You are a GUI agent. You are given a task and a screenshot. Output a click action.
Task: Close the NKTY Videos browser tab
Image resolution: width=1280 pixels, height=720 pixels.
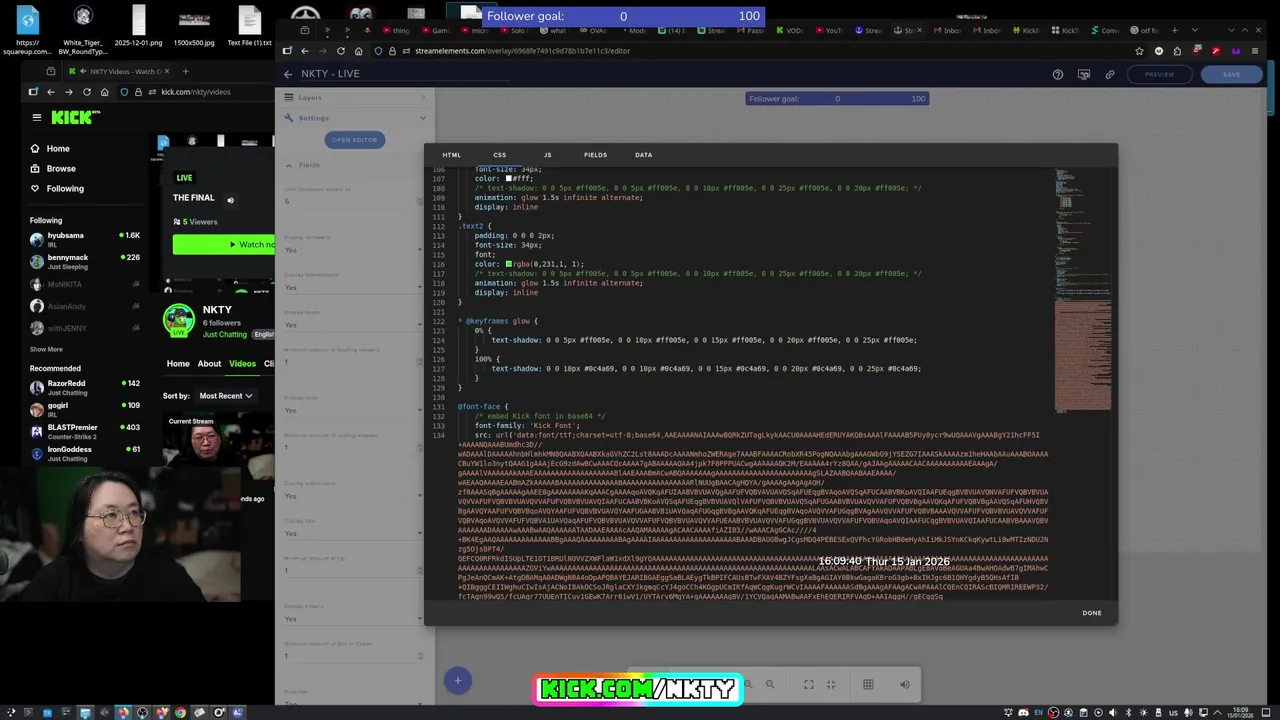[167, 71]
